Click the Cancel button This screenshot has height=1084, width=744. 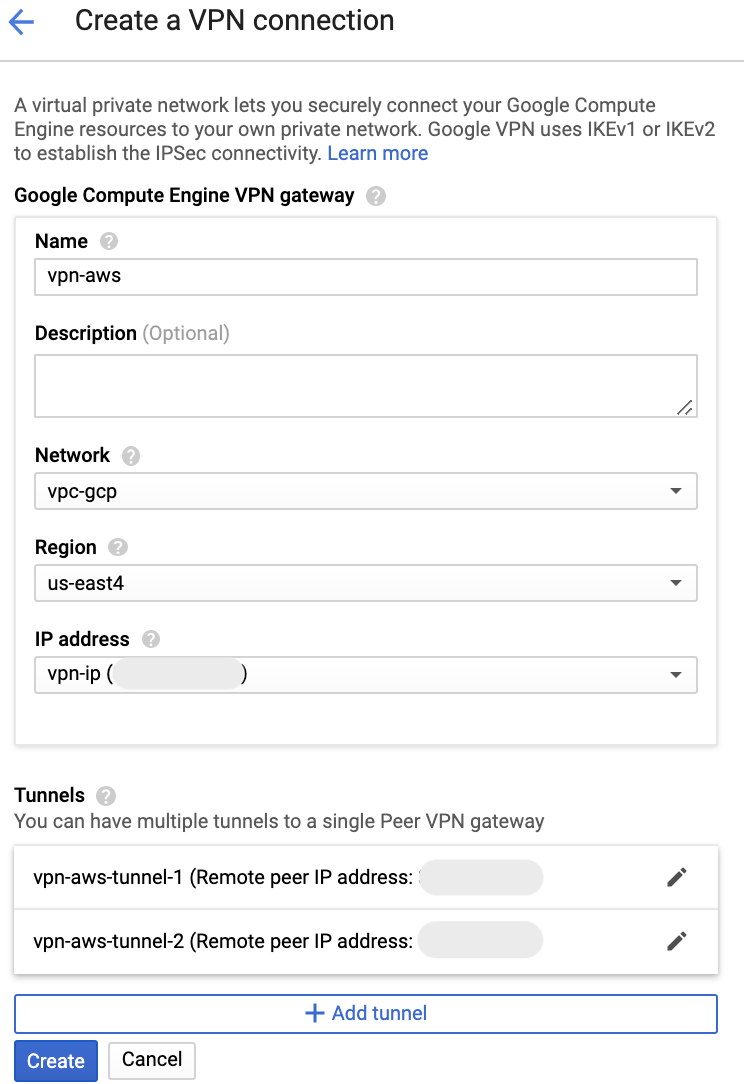tap(152, 1060)
